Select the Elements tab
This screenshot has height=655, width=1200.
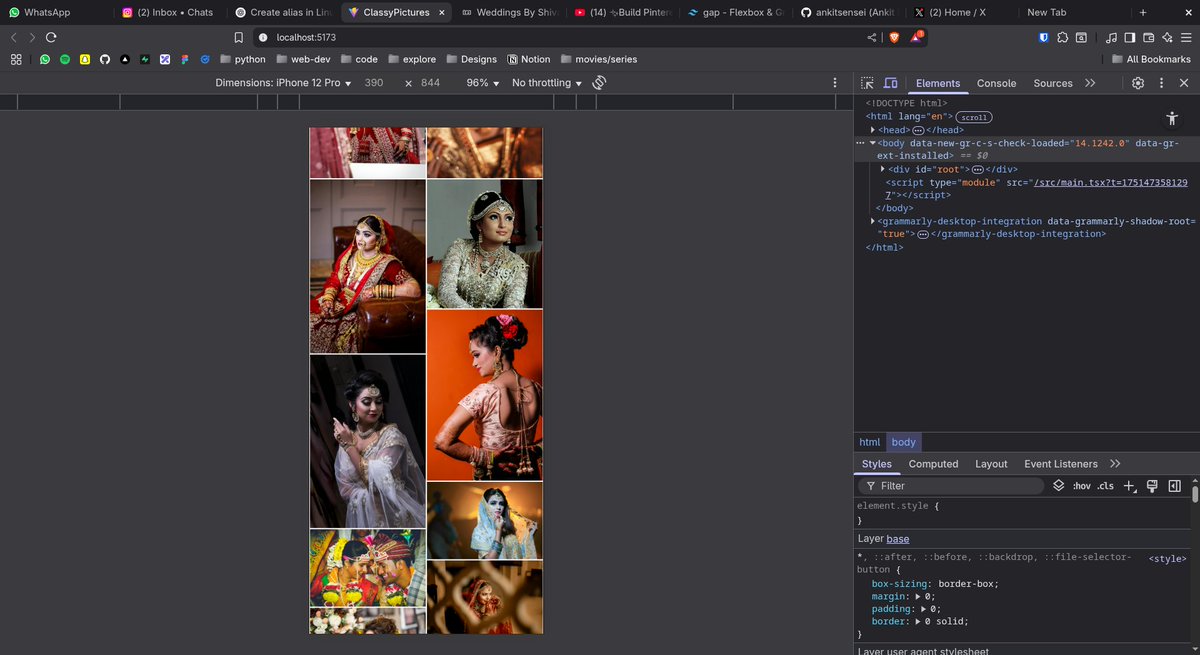tap(938, 83)
